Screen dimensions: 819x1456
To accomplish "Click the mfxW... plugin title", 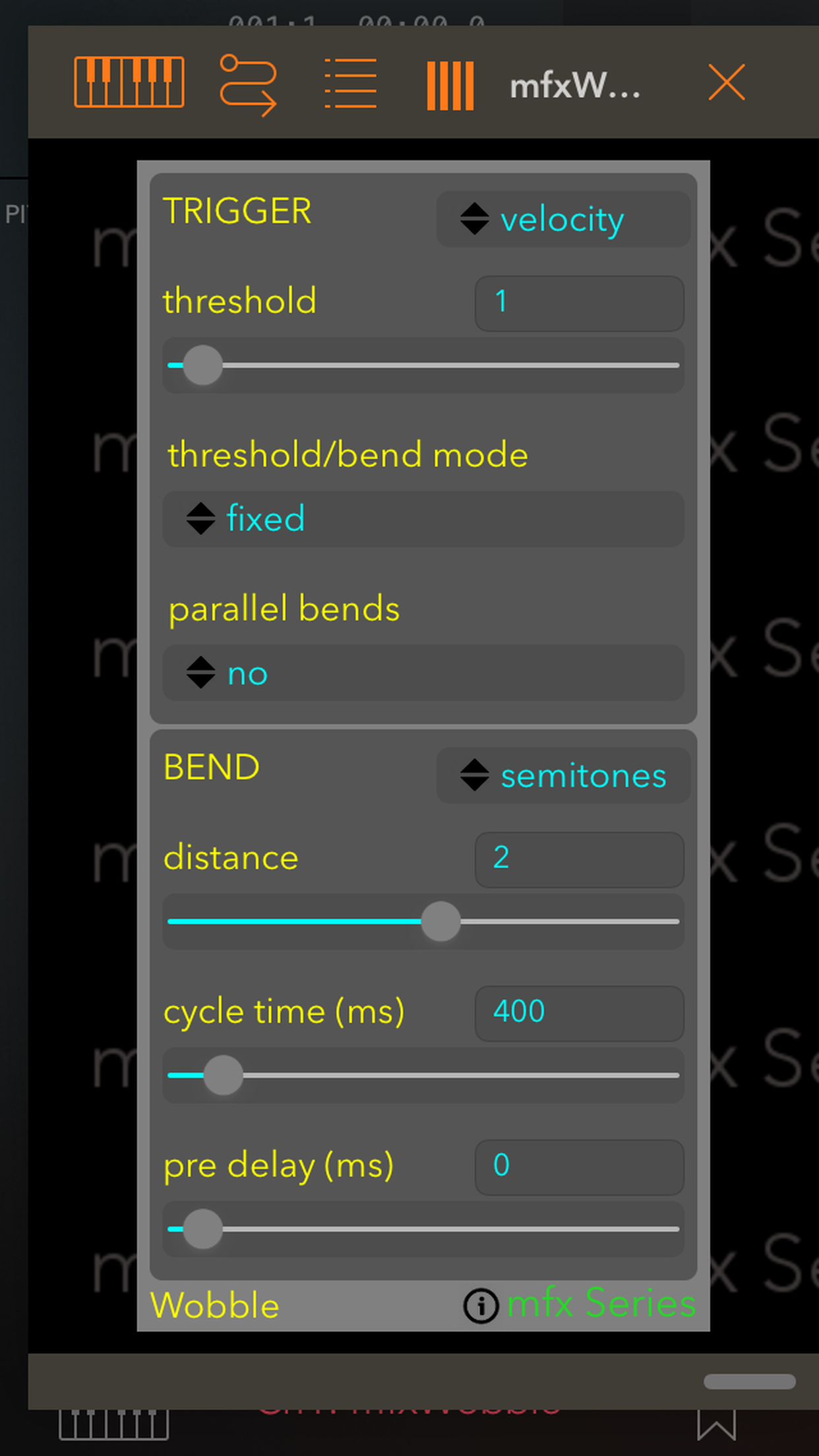I will (574, 86).
